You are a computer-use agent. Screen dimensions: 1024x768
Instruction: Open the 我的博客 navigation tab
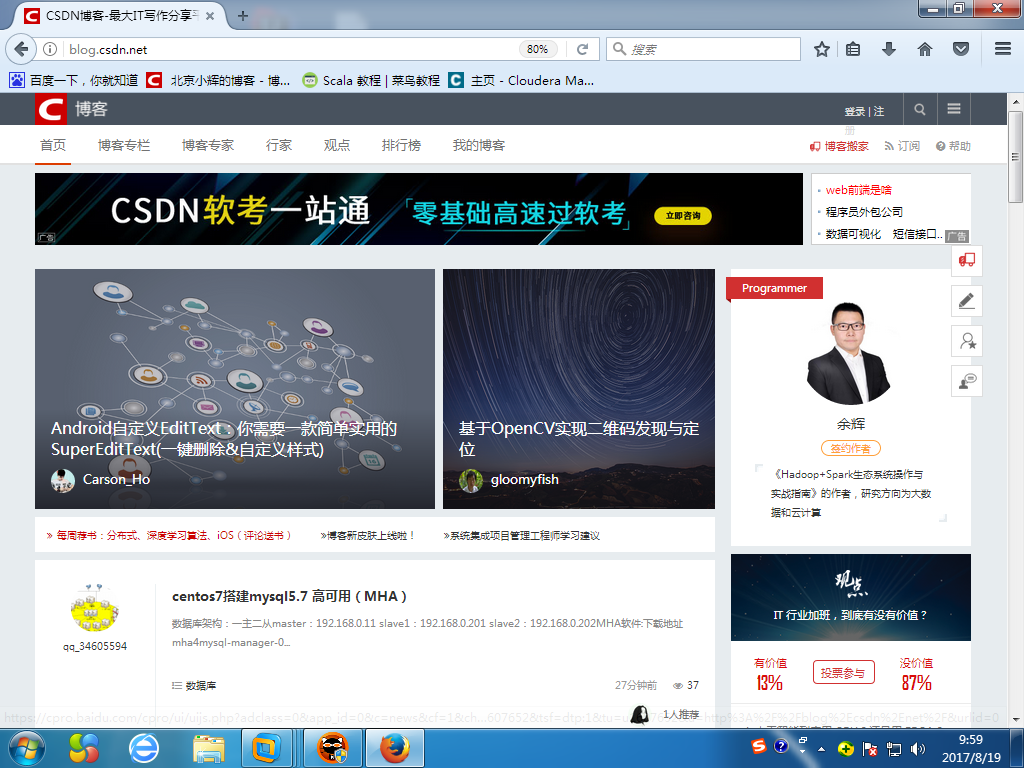coord(479,145)
